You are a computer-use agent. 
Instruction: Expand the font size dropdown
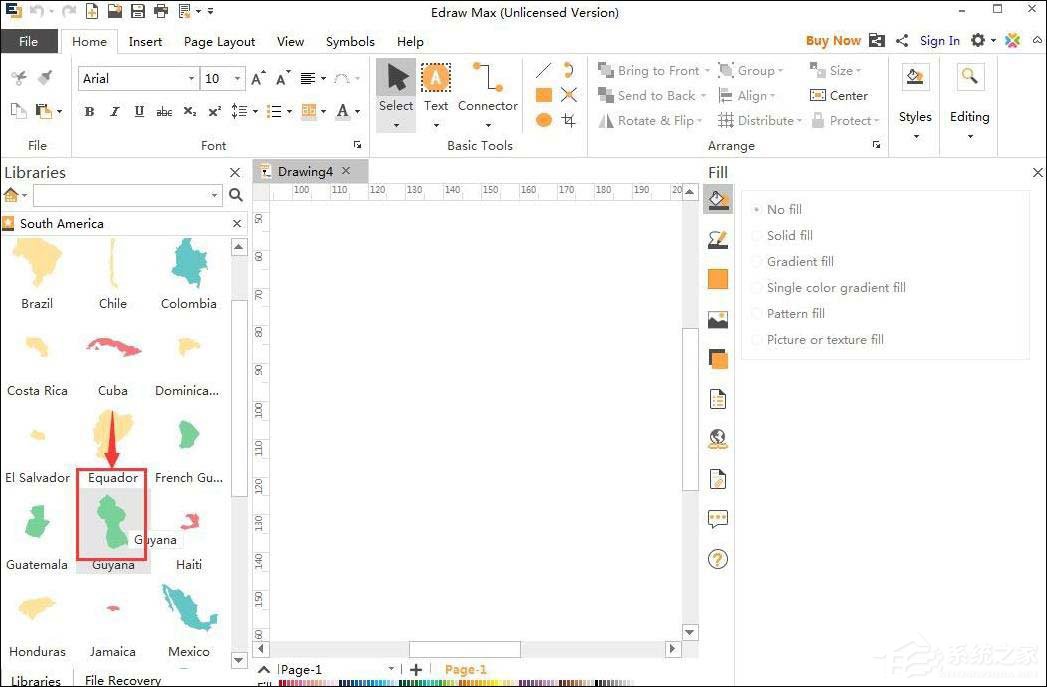click(x=238, y=78)
